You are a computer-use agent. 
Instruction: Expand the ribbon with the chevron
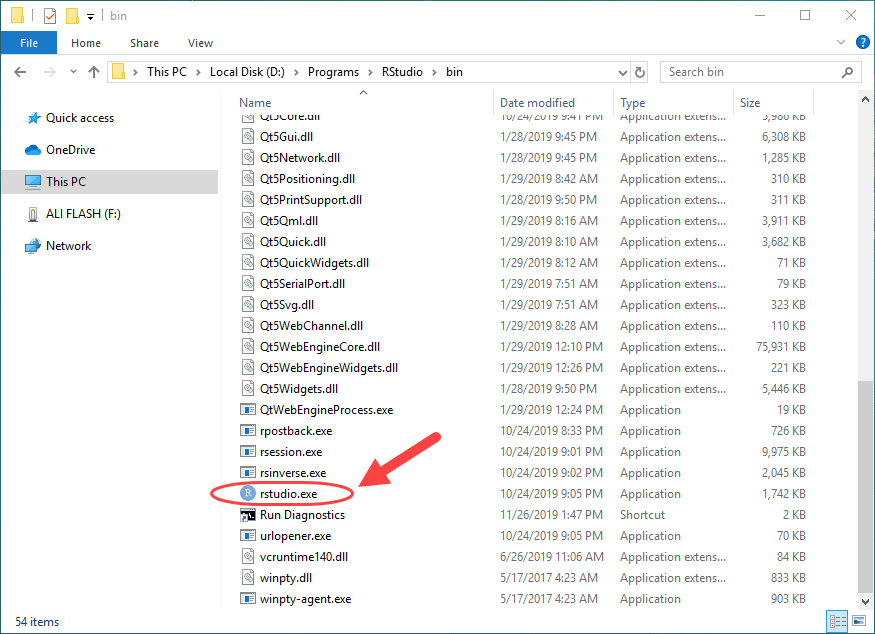(841, 42)
